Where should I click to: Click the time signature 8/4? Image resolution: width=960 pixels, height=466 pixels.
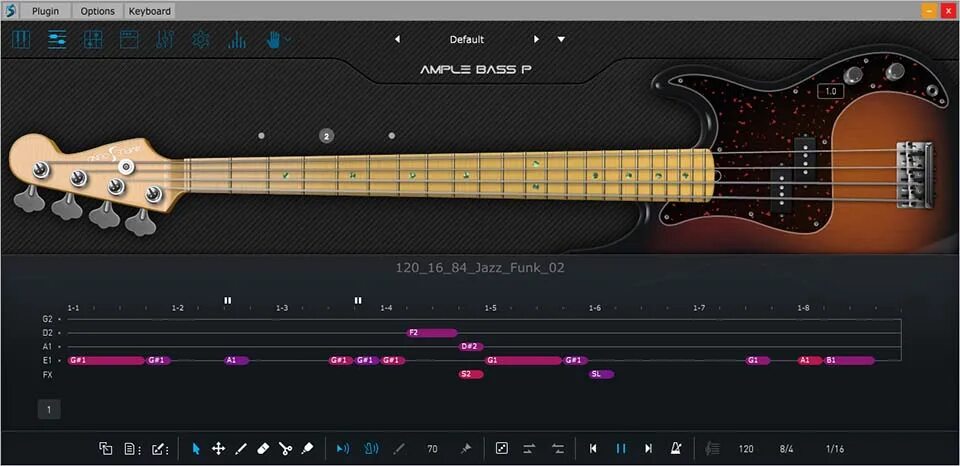point(786,449)
